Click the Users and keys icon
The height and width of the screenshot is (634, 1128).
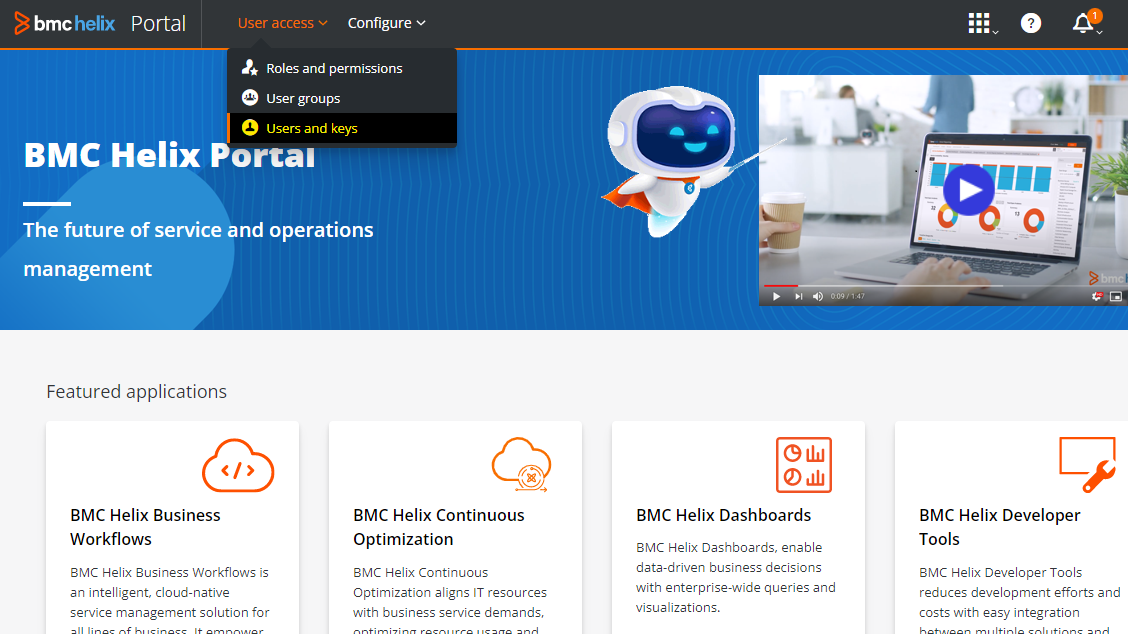click(250, 127)
